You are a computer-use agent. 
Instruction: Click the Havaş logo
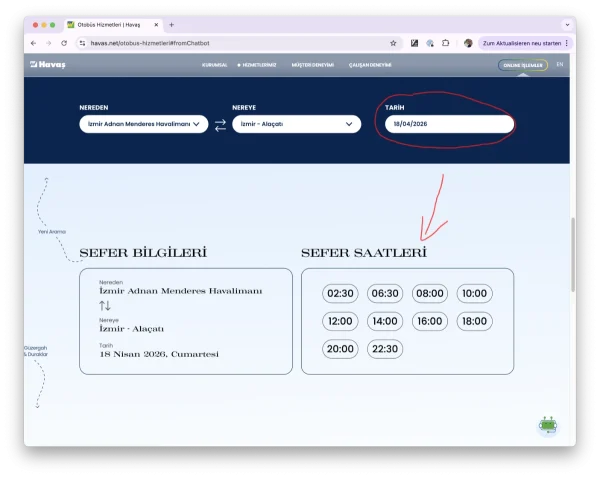click(48, 64)
